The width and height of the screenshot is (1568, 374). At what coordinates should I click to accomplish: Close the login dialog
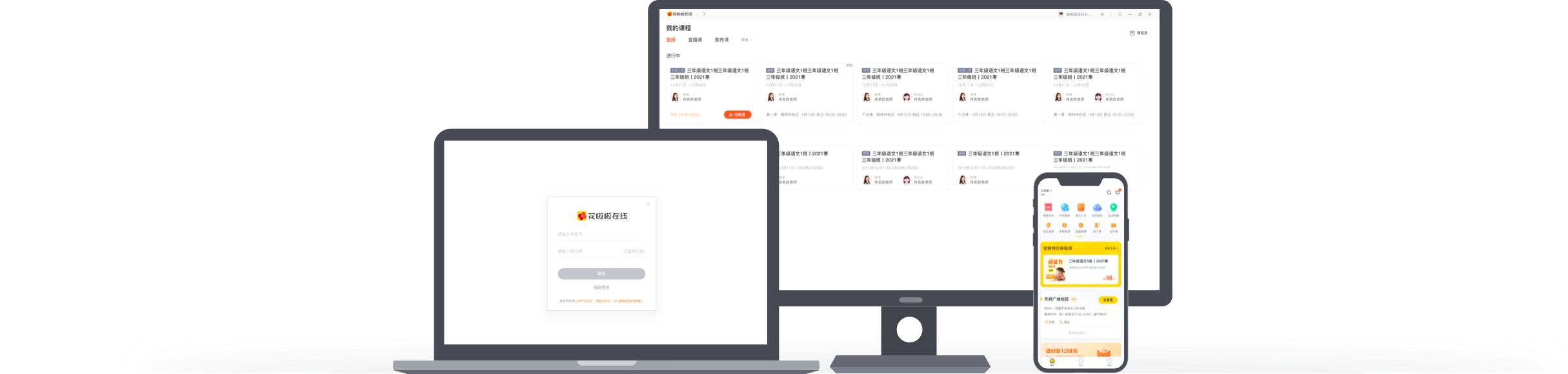pos(648,204)
